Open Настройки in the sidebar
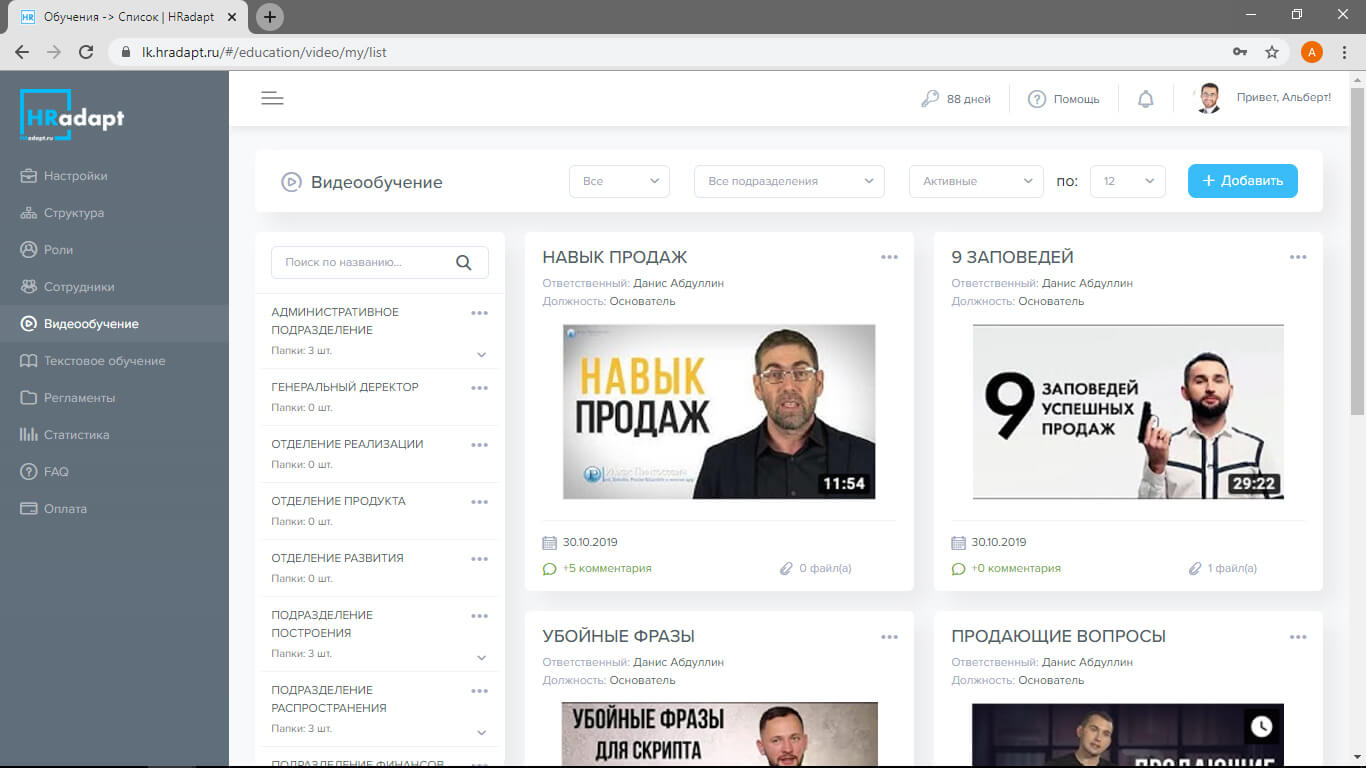 (x=114, y=176)
